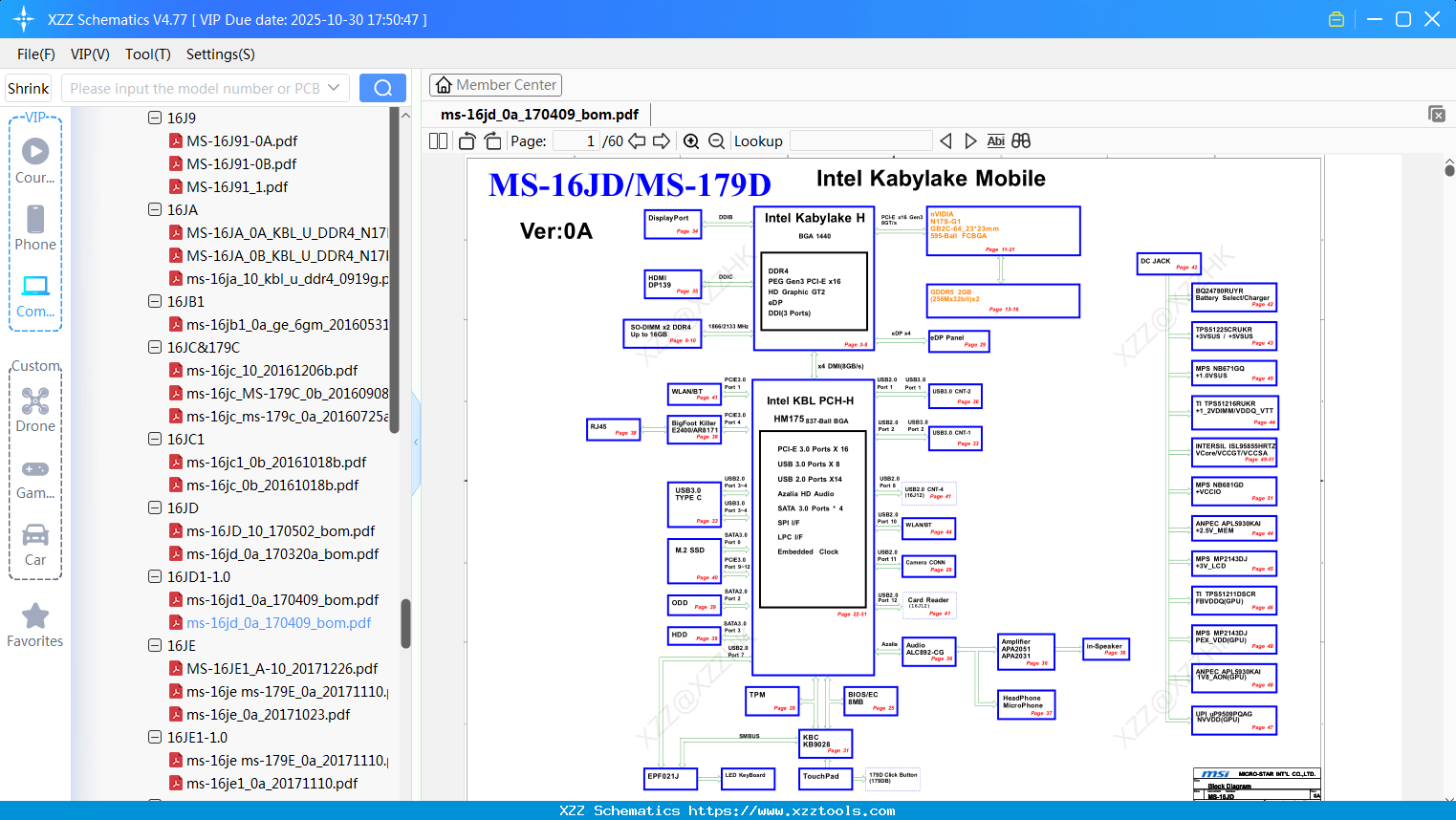1456x820 pixels.
Task: Select the ms-16jd_0a_170409_bom.pdf tab
Action: coord(539,115)
